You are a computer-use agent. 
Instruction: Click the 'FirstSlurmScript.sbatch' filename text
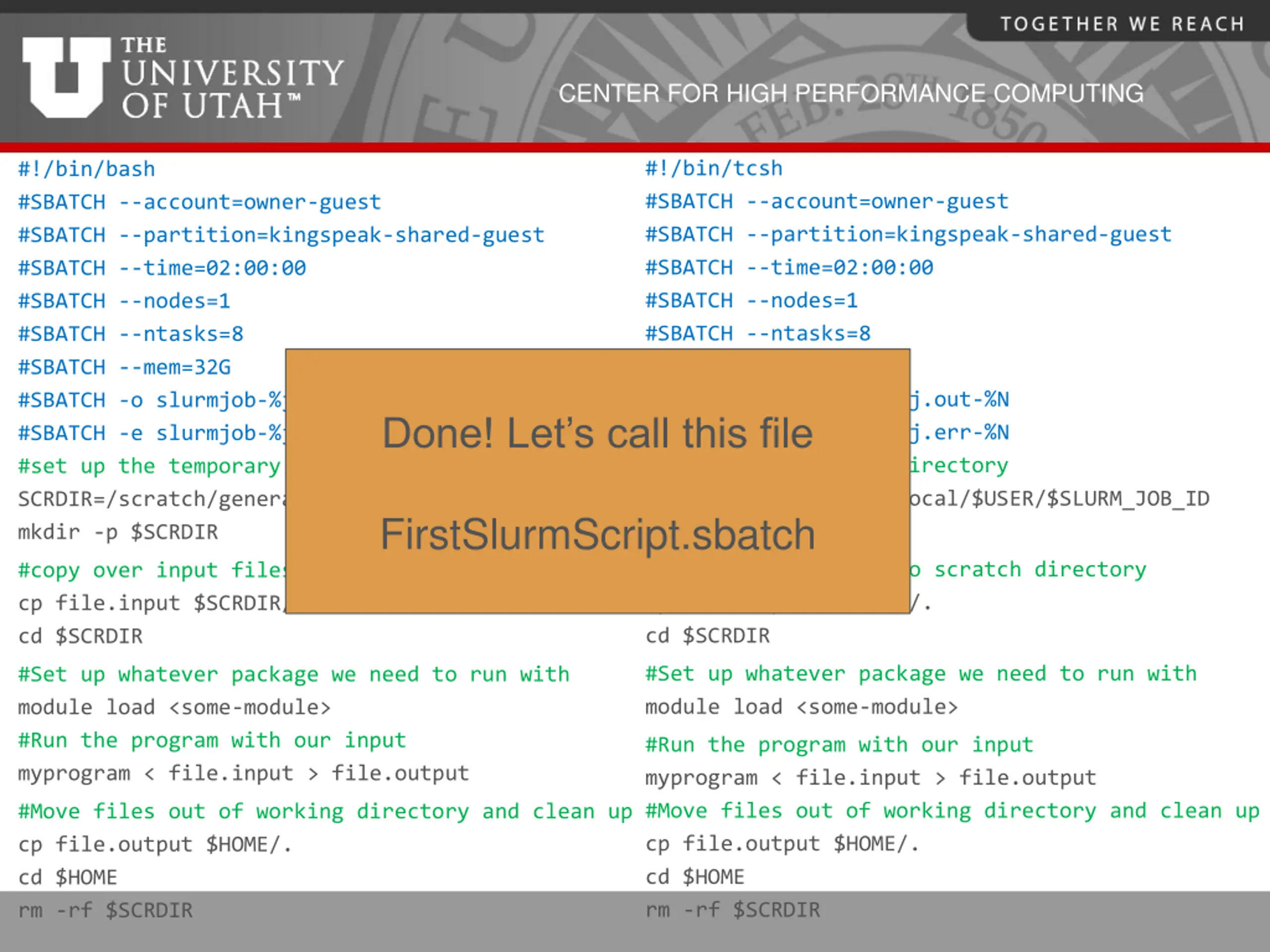pos(598,534)
